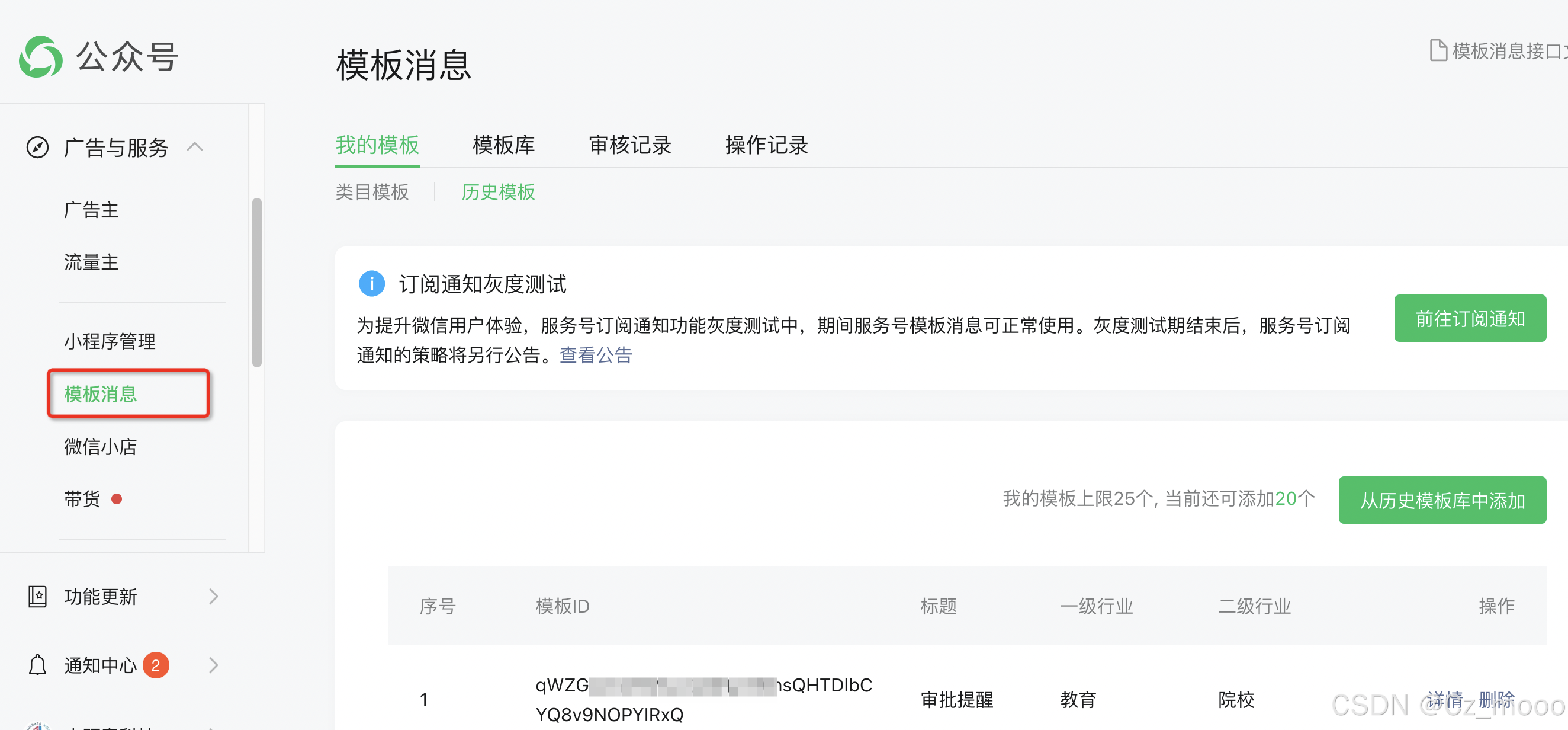This screenshot has height=730, width=1568.
Task: Click the sidebar vertical scrollbar thumb
Action: tap(257, 283)
